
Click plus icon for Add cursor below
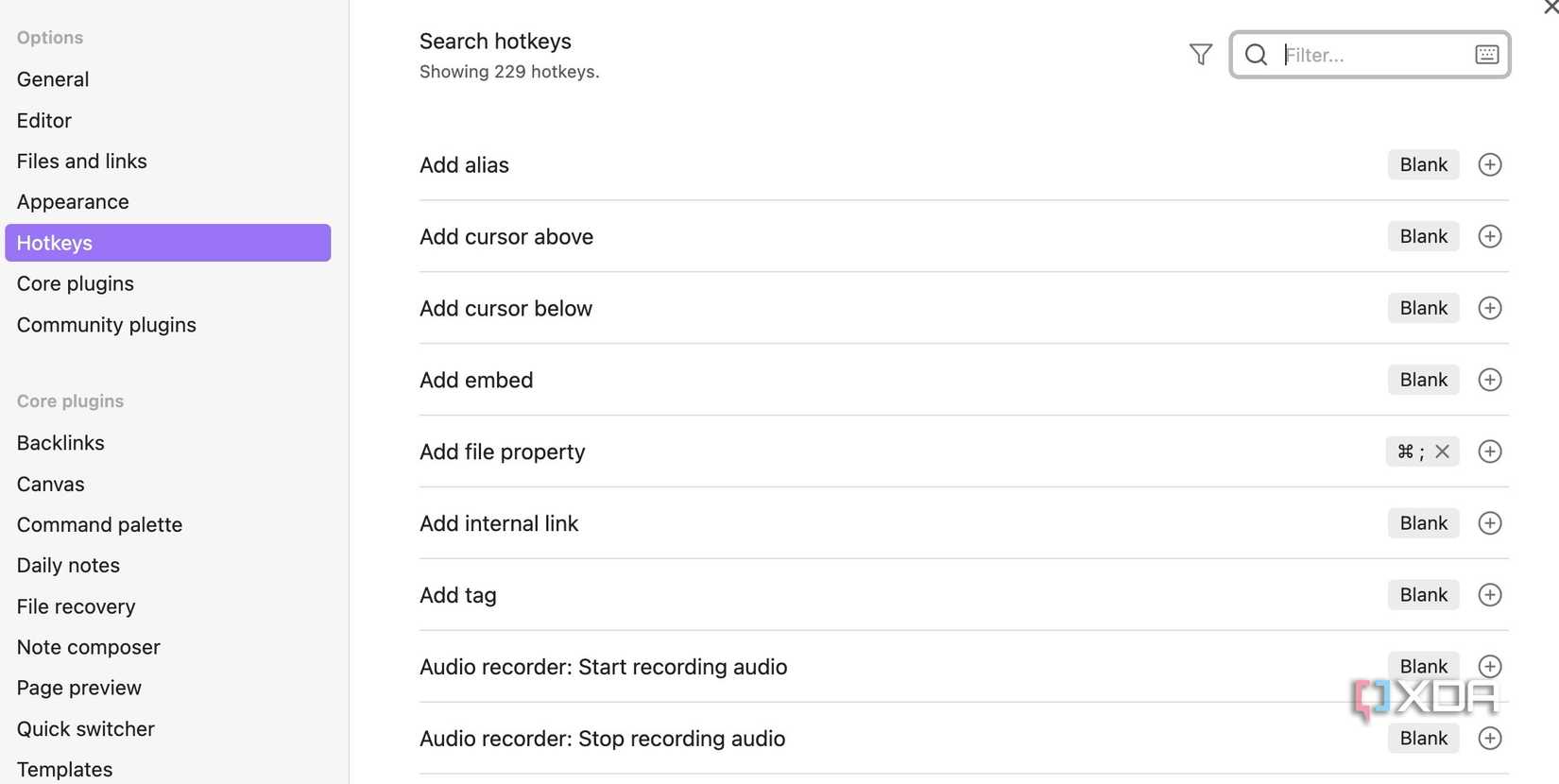click(x=1489, y=308)
